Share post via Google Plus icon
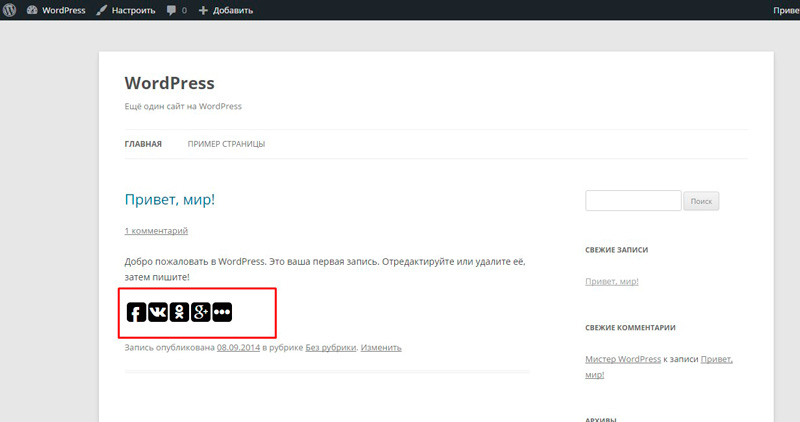Screen dimensions: 800x422 click(201, 312)
